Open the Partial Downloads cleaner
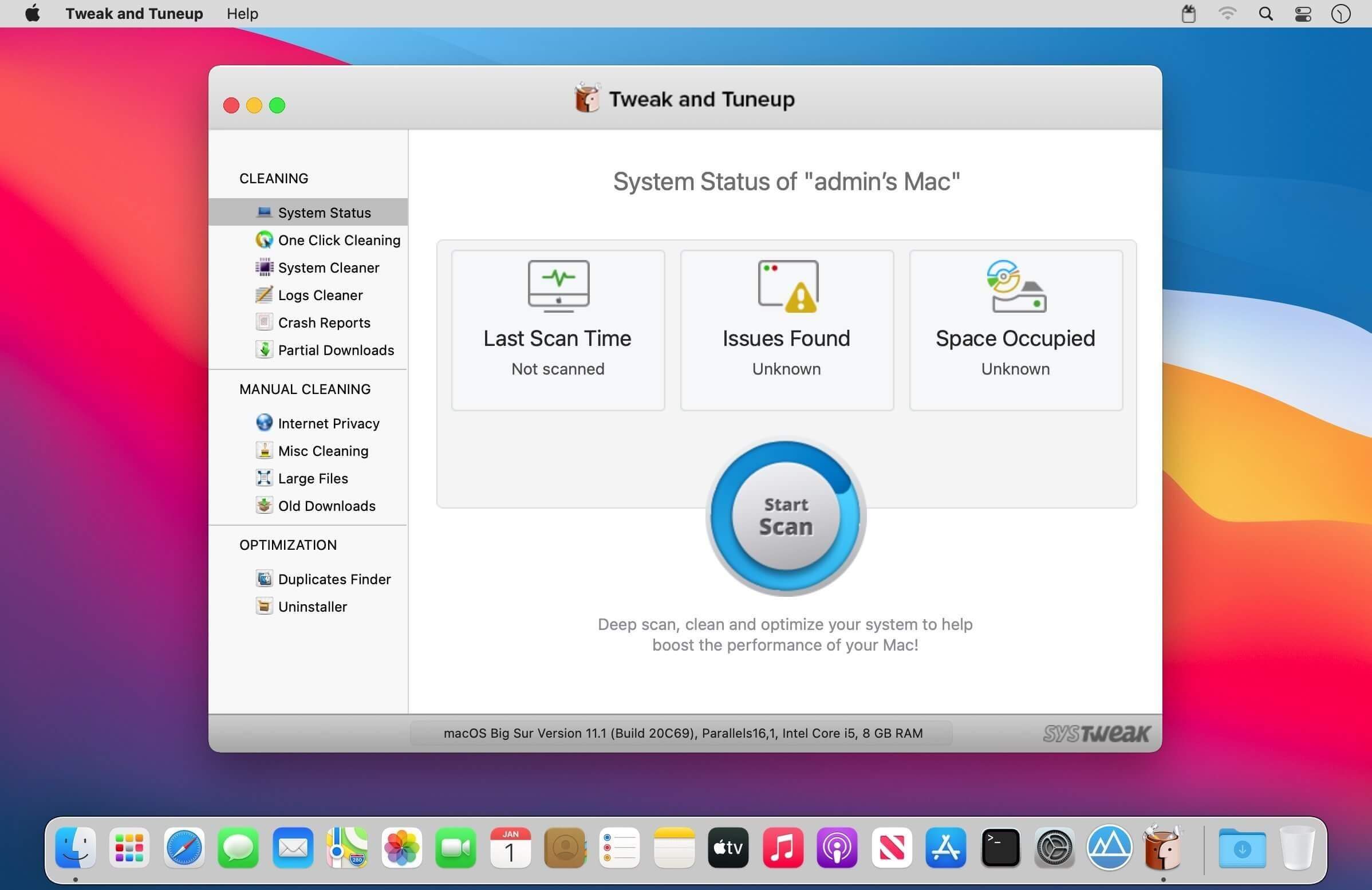This screenshot has width=1372, height=890. [336, 350]
